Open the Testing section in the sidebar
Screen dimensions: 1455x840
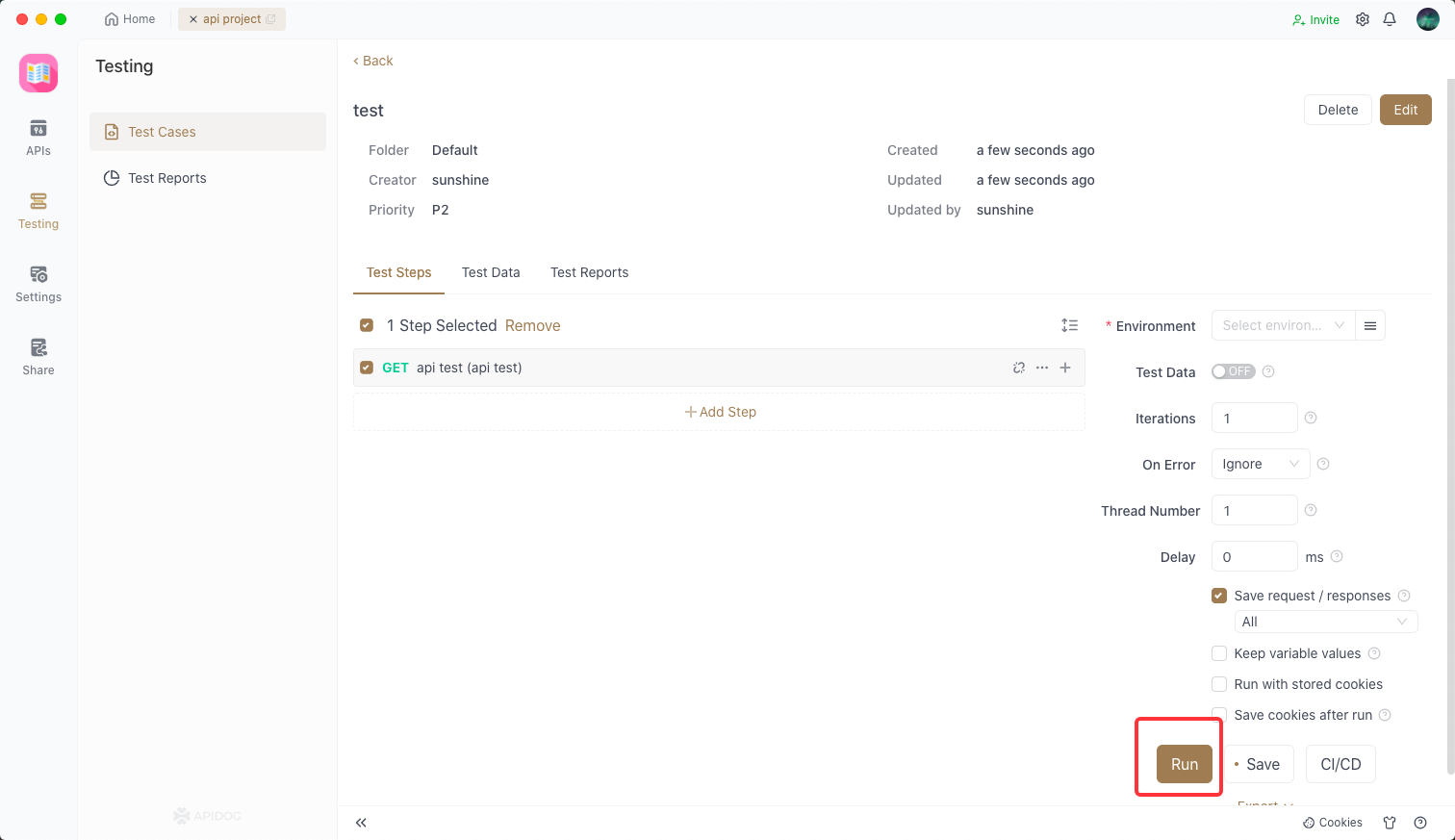pos(38,211)
